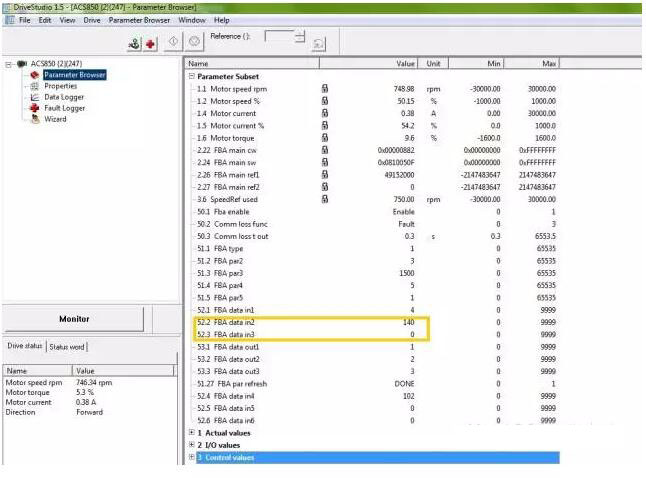Click lock icon beside SpeedRef used
Screen dimensions: 646x478
325,199
